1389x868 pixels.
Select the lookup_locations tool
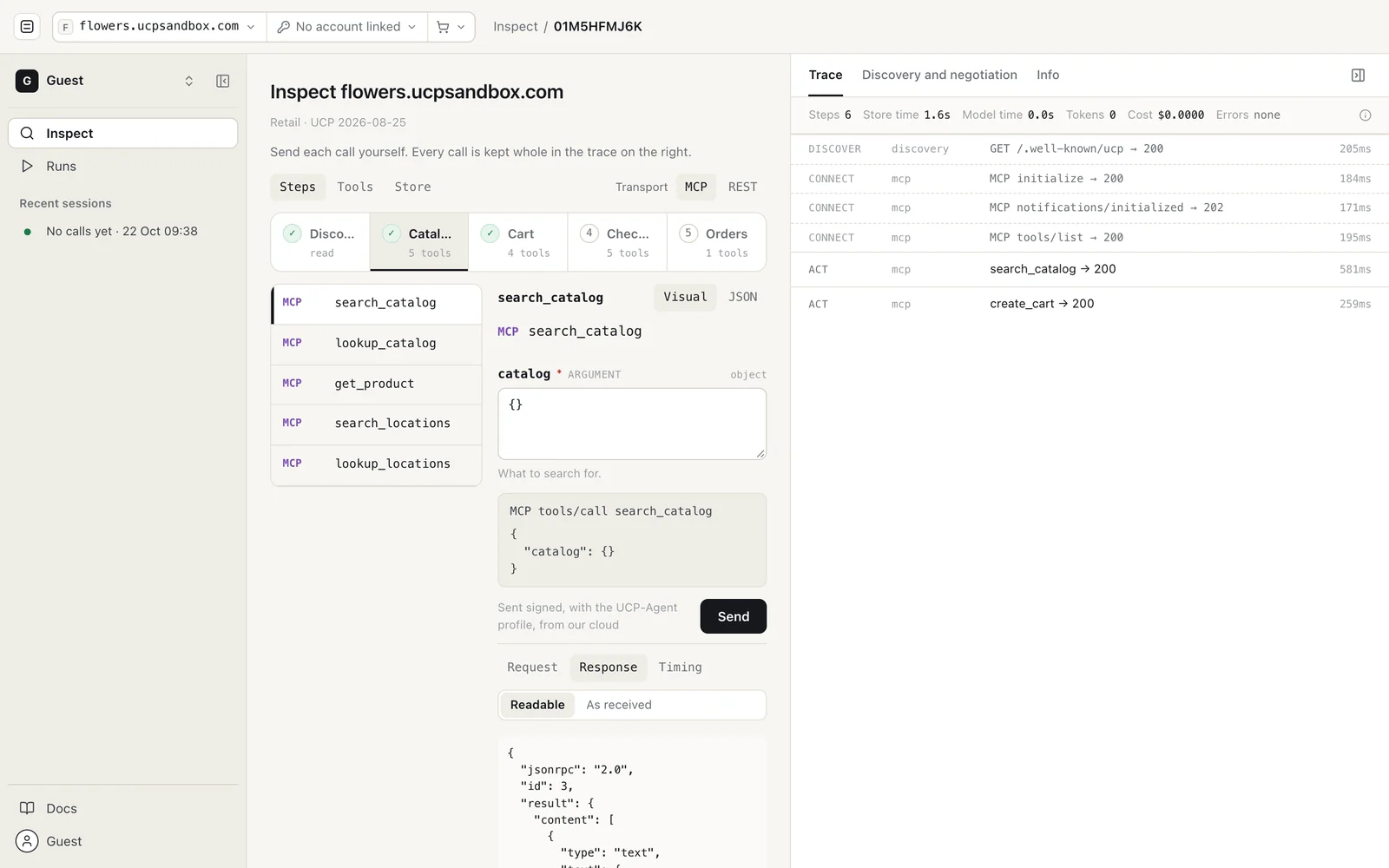point(377,464)
